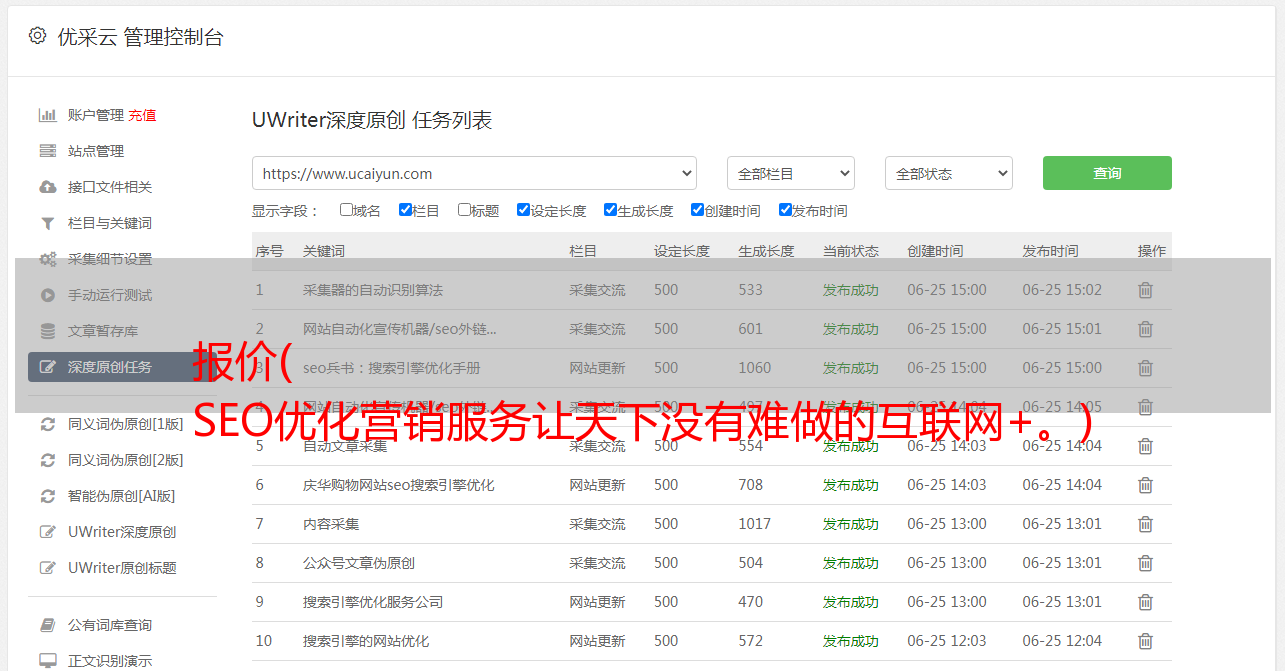Click the funnel icon for 栏目与关键词
This screenshot has height=671, width=1285.
[47, 223]
